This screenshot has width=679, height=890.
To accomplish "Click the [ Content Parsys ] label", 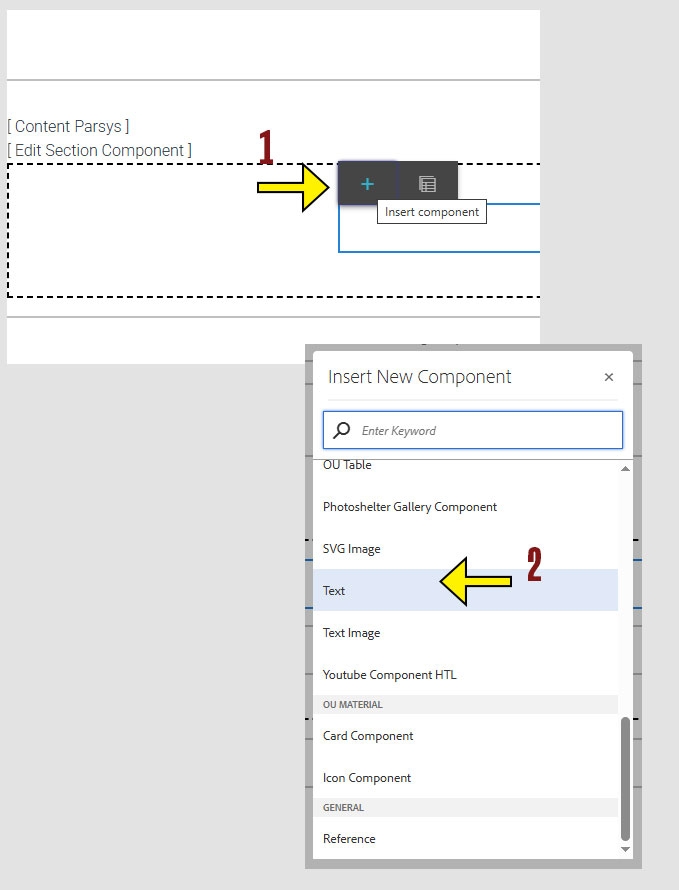I will point(68,126).
